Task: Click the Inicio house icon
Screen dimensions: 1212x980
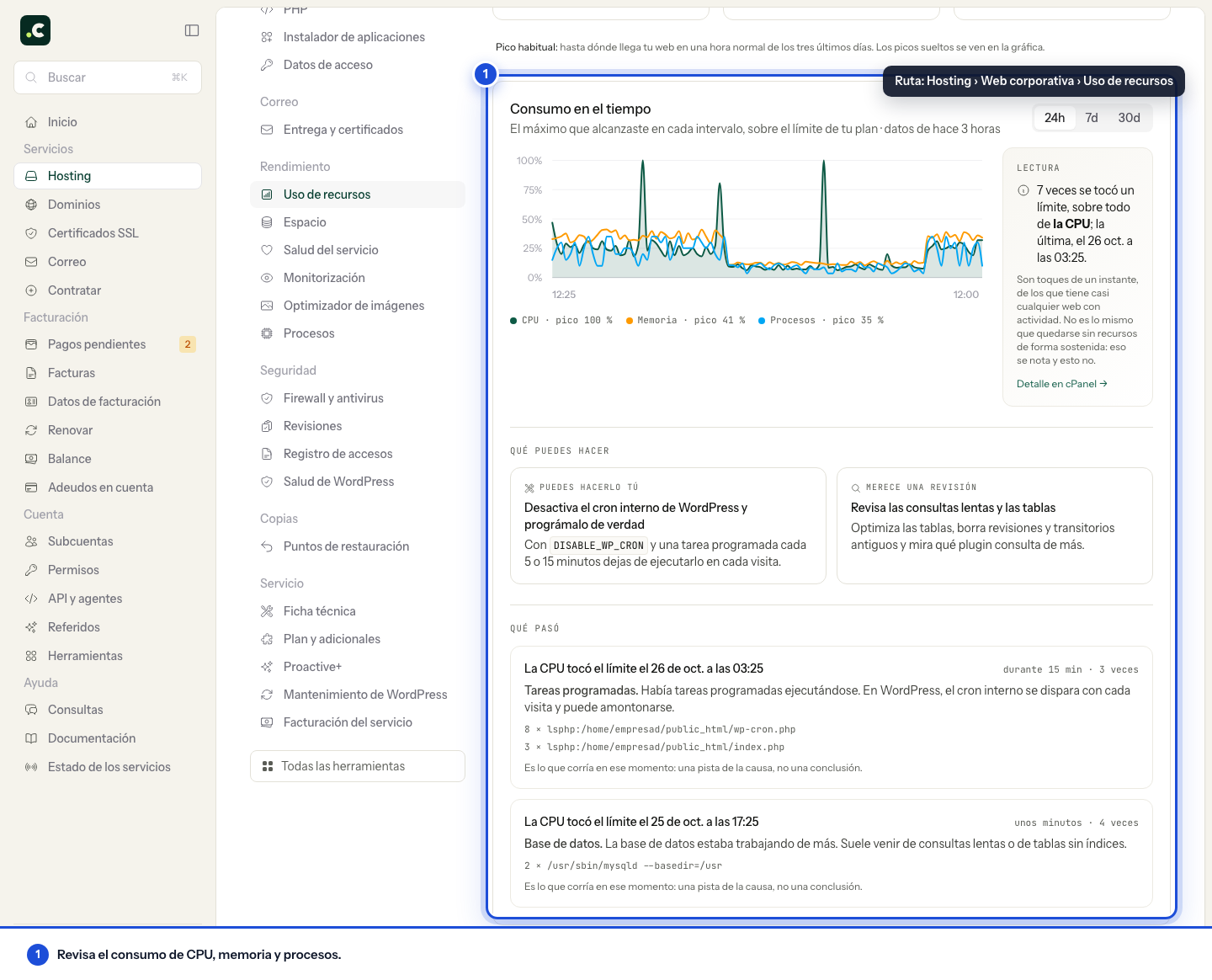Action: coord(31,122)
